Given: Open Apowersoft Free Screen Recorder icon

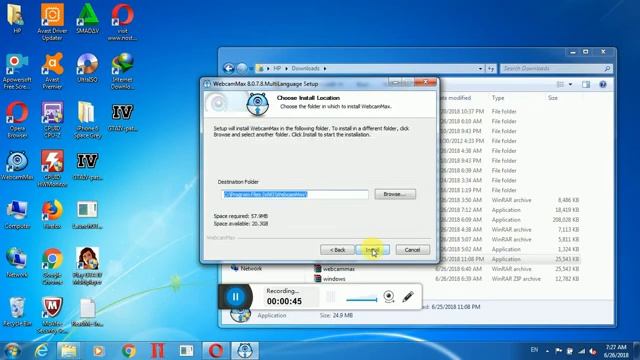Looking at the screenshot, I should click(x=17, y=71).
